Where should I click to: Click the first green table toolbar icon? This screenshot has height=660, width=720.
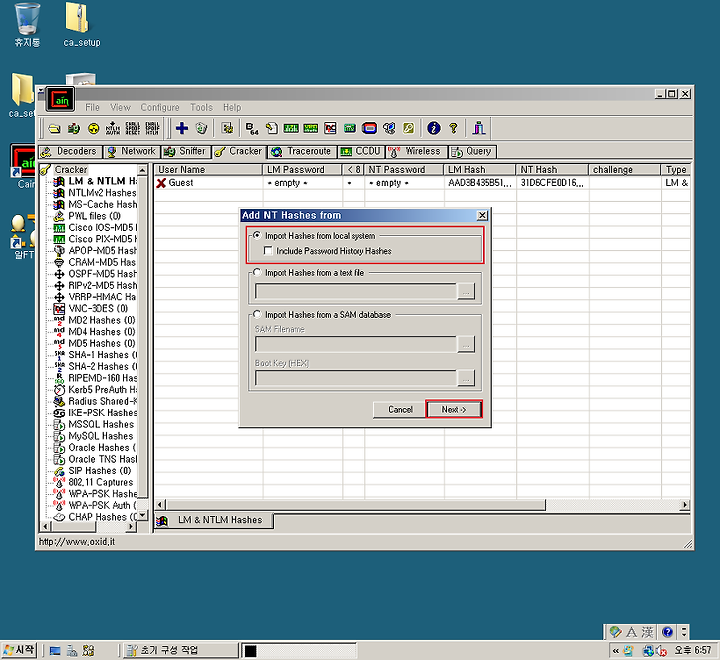[291, 128]
